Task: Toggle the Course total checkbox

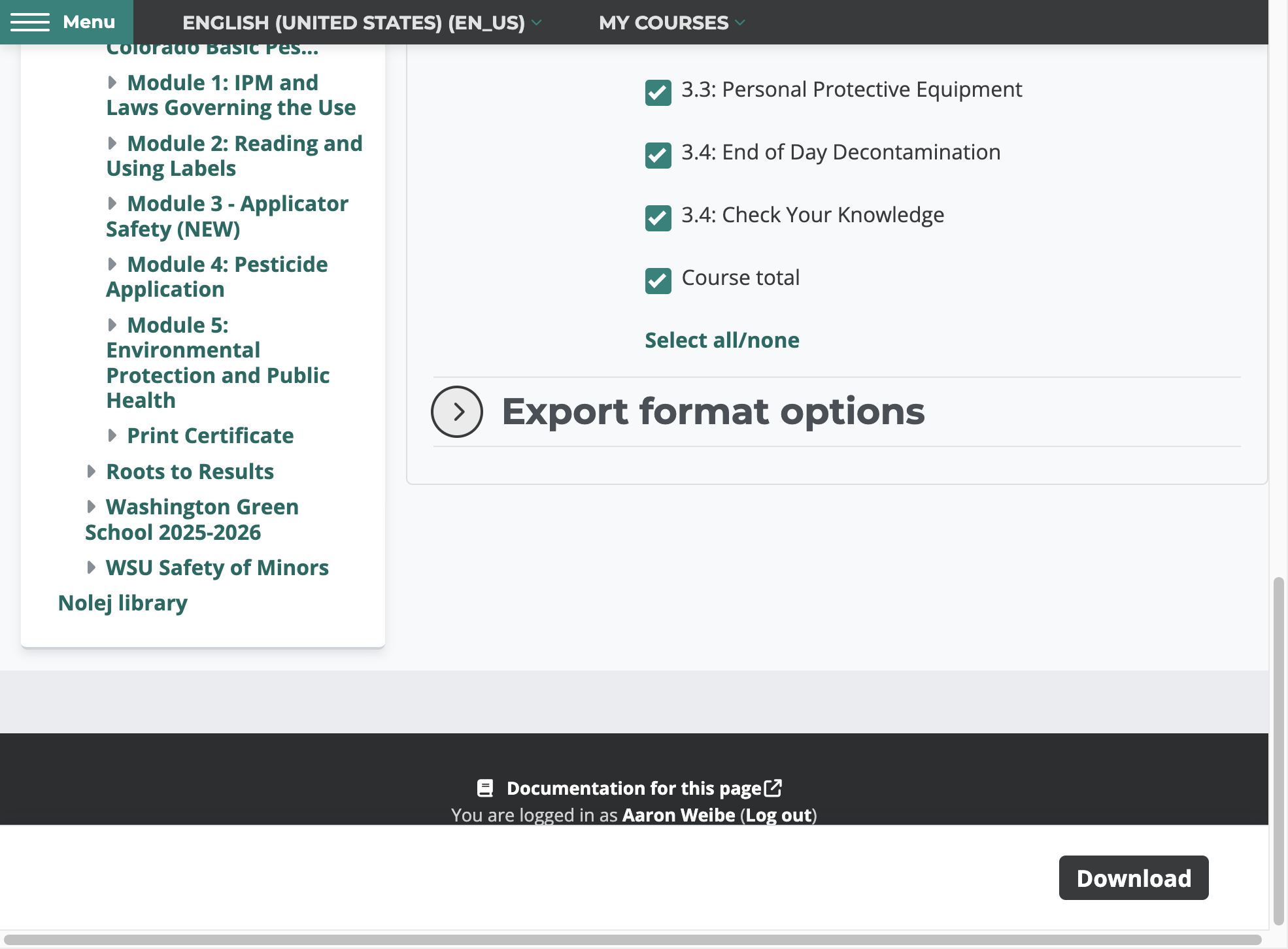Action: (658, 280)
